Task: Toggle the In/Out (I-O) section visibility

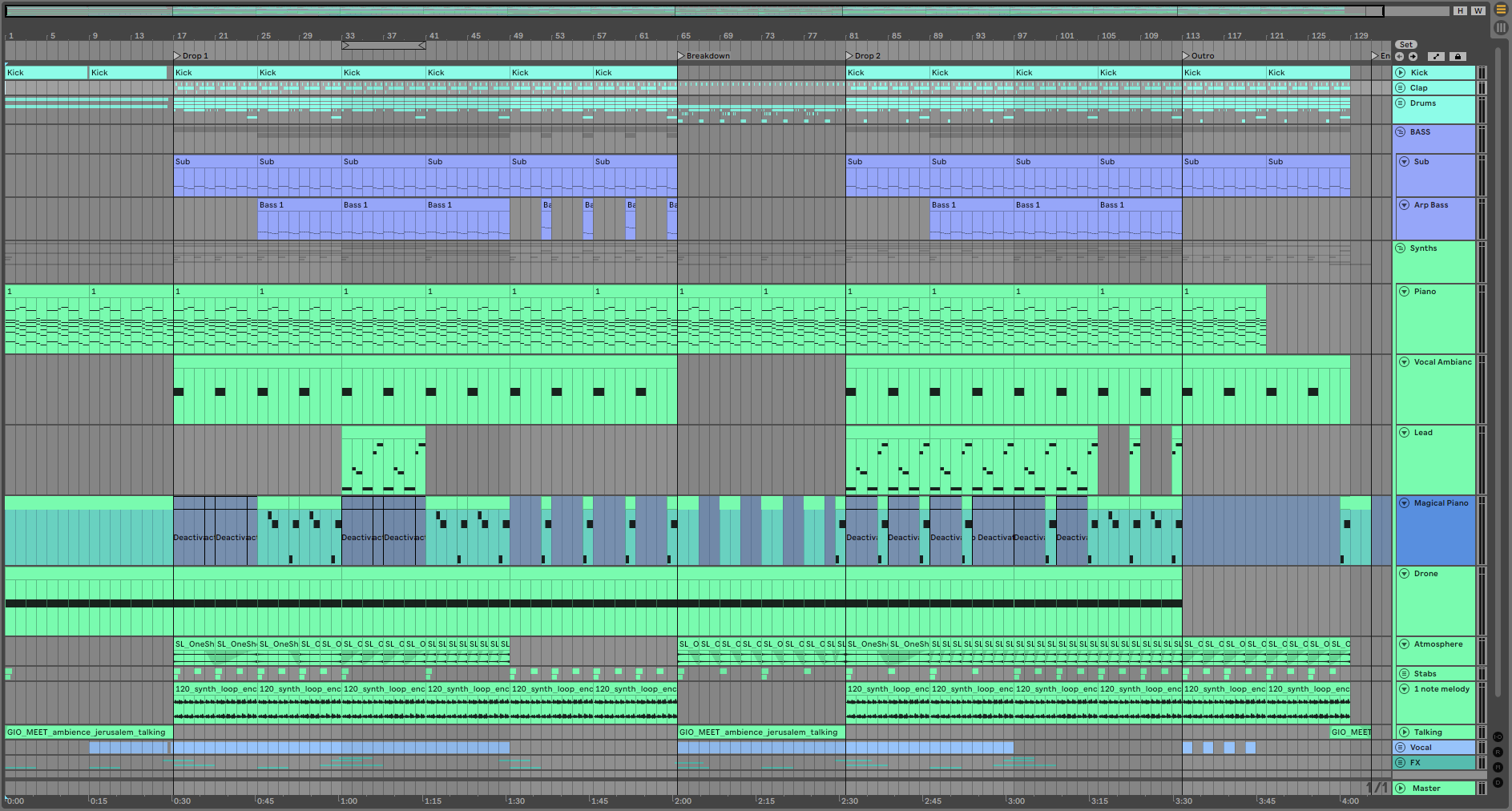Action: [1498, 737]
